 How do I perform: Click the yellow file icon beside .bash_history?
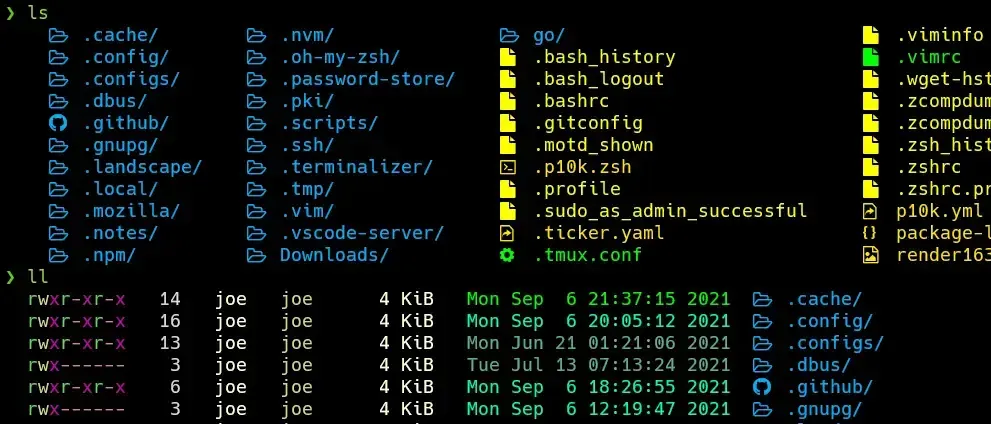507,57
